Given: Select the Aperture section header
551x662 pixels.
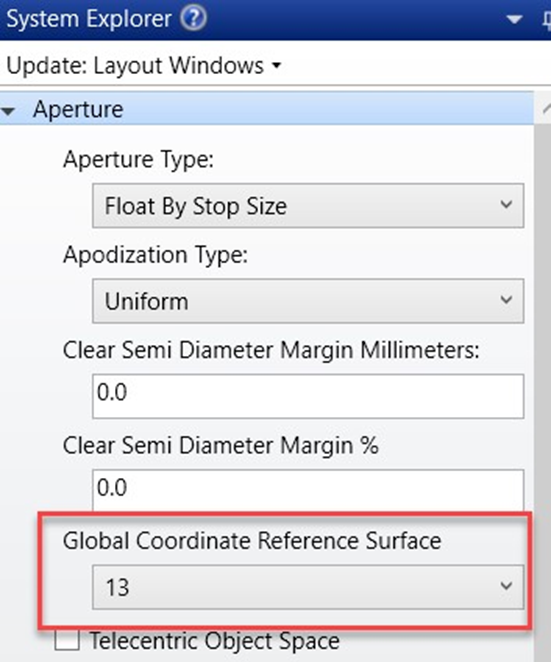Looking at the screenshot, I should click(x=267, y=109).
